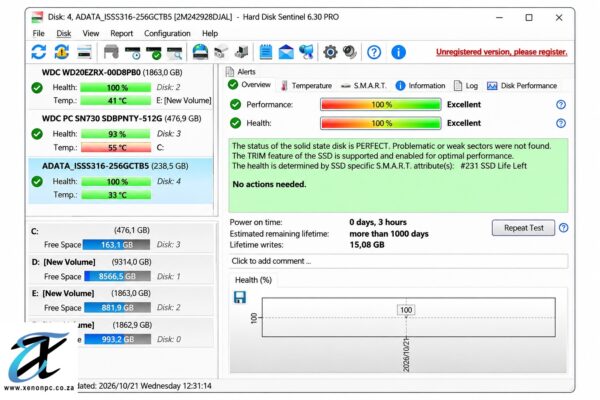This screenshot has height=400, width=600.
Task: Click the help icon beside Health Excellent
Action: click(x=561, y=123)
